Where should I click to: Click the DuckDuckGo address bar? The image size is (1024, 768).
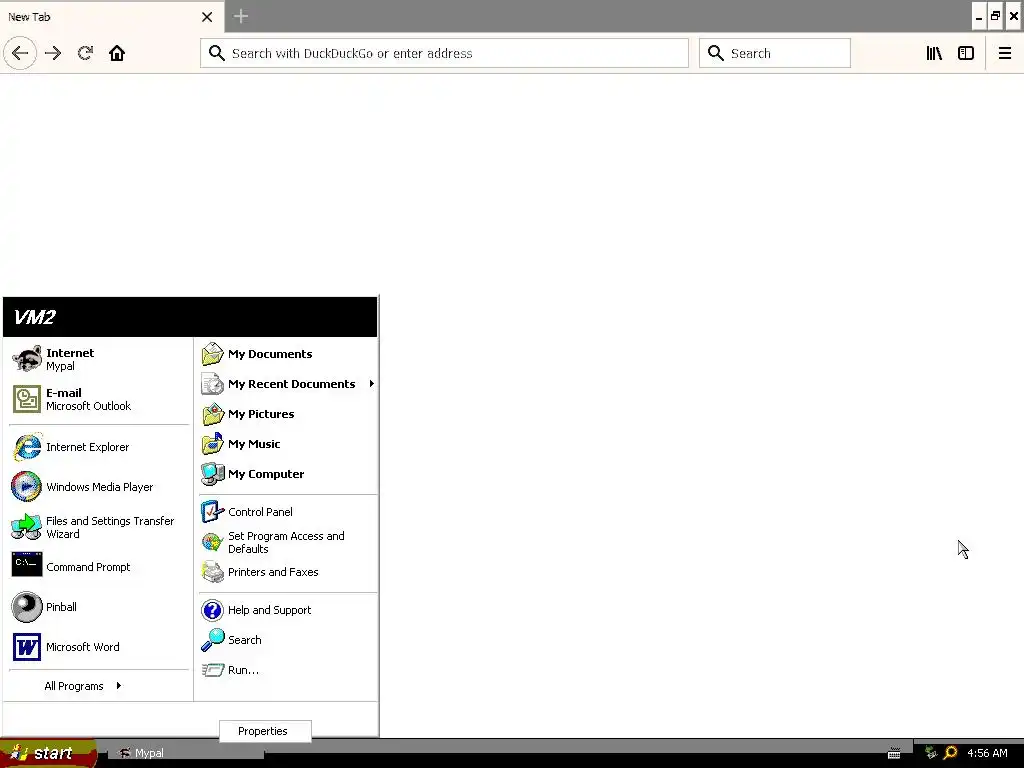[444, 53]
